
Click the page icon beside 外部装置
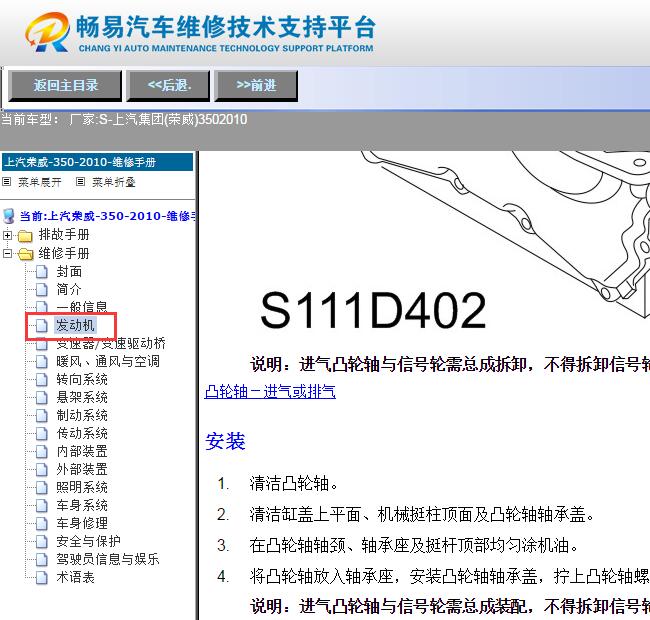[41, 470]
